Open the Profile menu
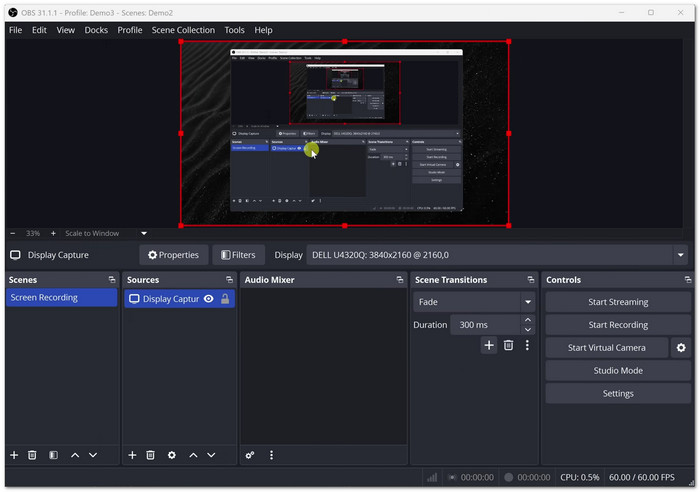The width and height of the screenshot is (700, 492). coord(130,30)
